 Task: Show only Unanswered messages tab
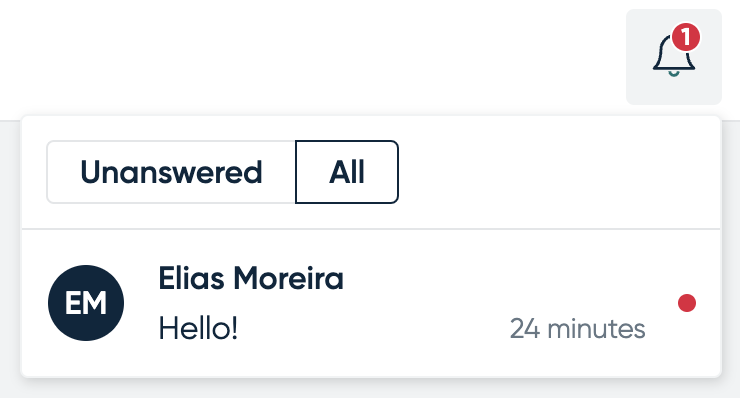click(x=171, y=172)
